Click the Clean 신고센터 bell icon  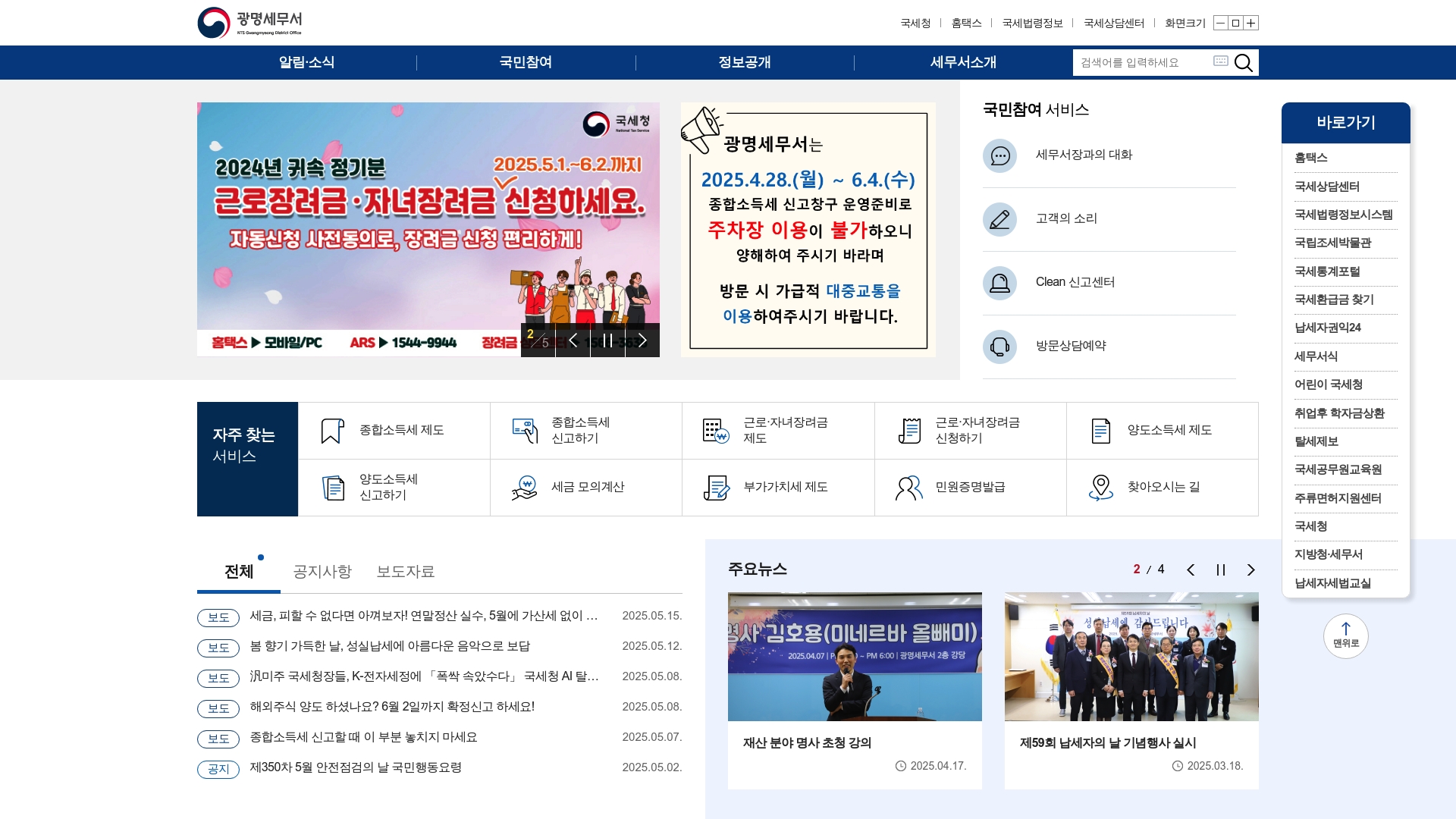pos(999,283)
